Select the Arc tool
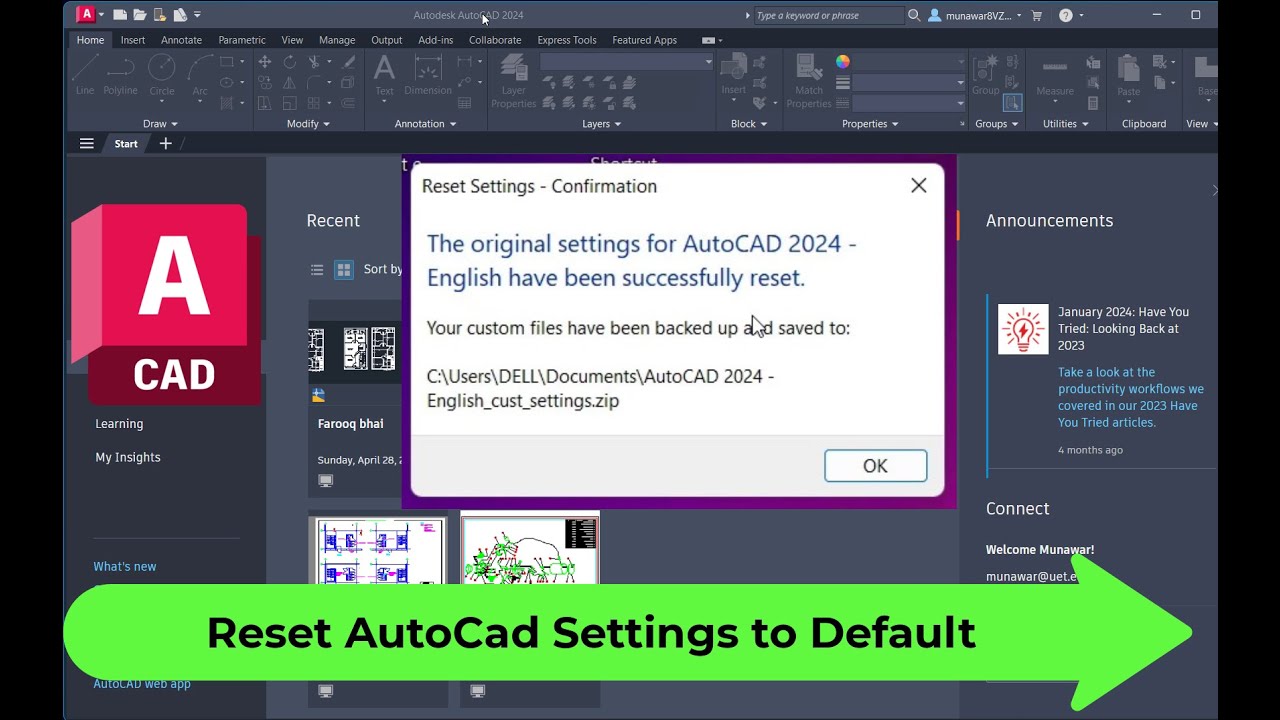The height and width of the screenshot is (720, 1280). point(200,74)
